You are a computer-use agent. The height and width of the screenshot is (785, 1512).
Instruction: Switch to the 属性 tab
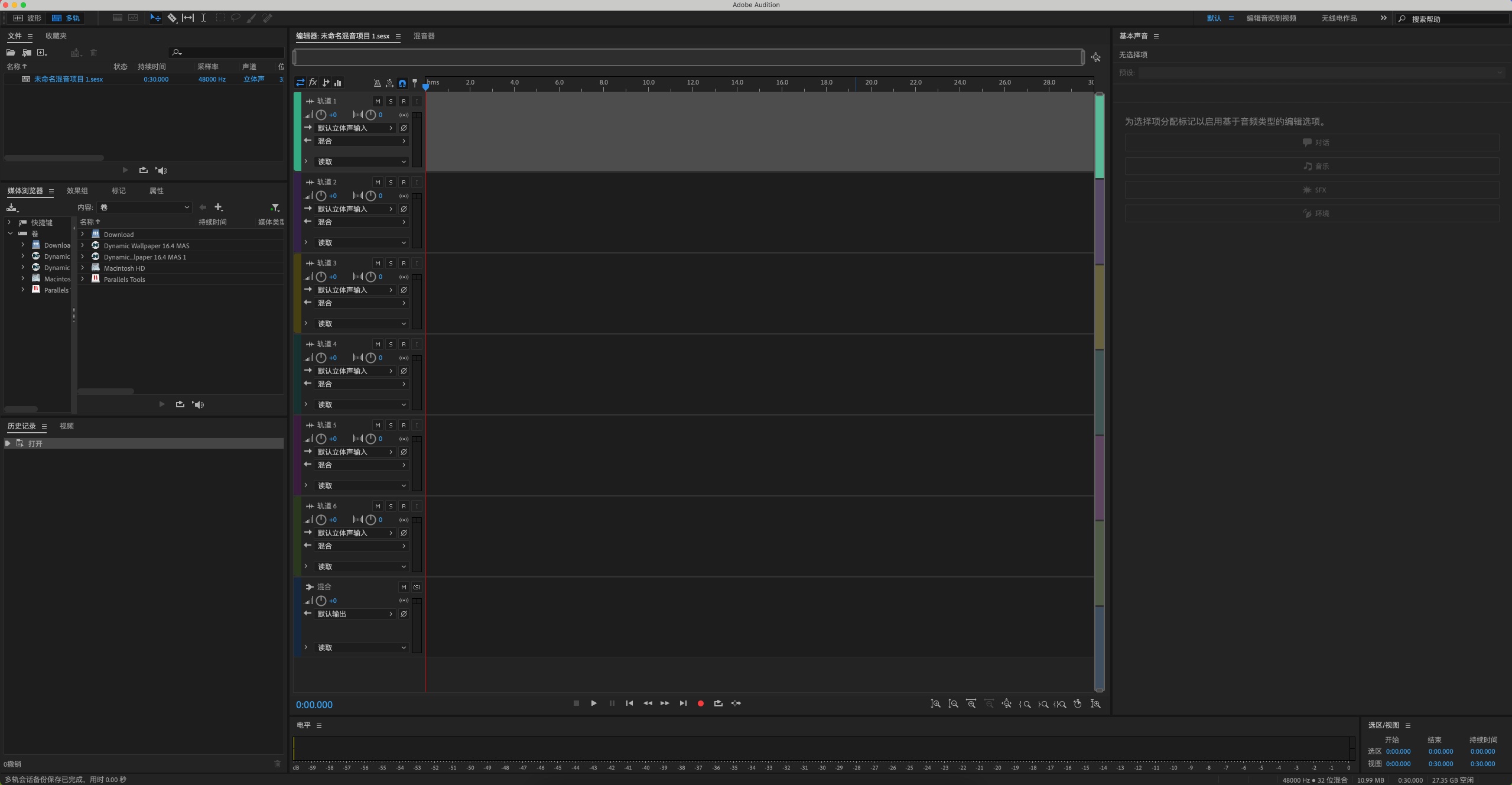pyautogui.click(x=156, y=191)
